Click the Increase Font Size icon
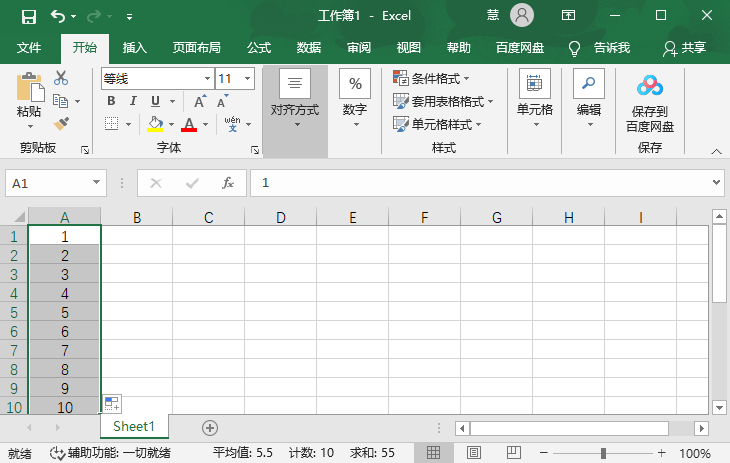This screenshot has width=730, height=463. click(x=200, y=101)
